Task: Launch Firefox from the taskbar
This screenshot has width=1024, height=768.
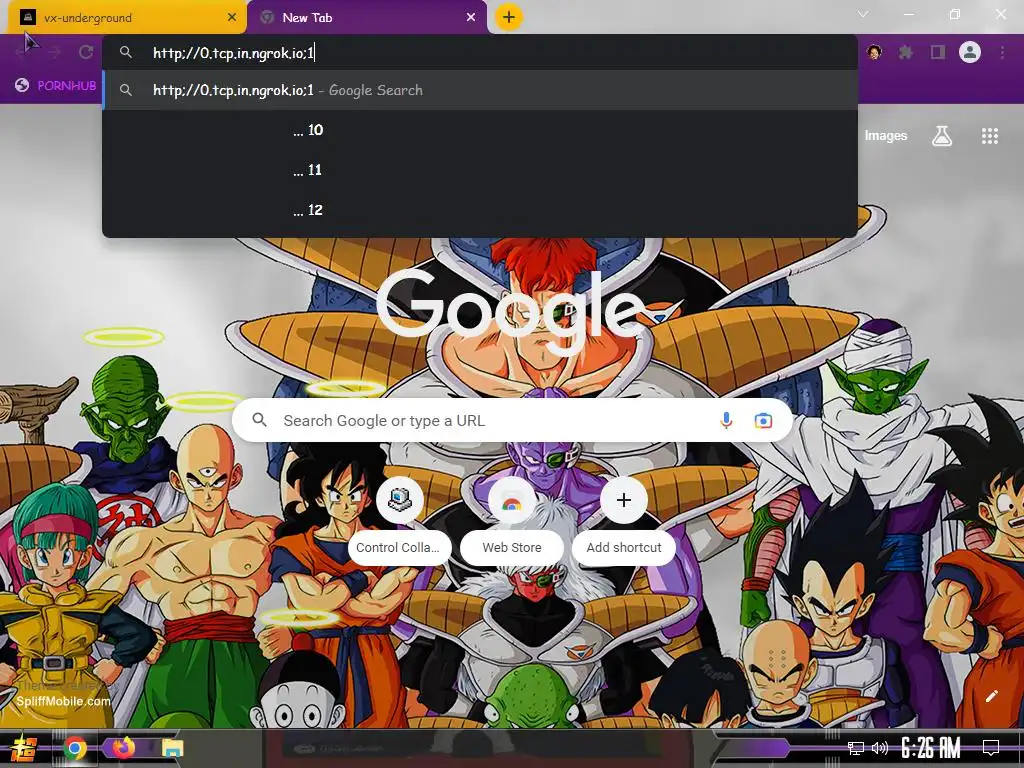Action: (x=124, y=748)
